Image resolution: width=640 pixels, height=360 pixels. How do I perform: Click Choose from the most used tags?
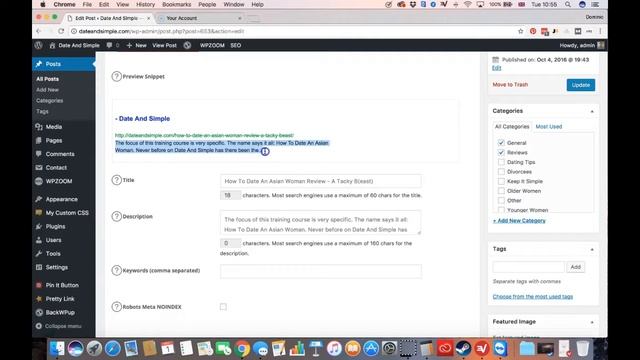point(533,296)
